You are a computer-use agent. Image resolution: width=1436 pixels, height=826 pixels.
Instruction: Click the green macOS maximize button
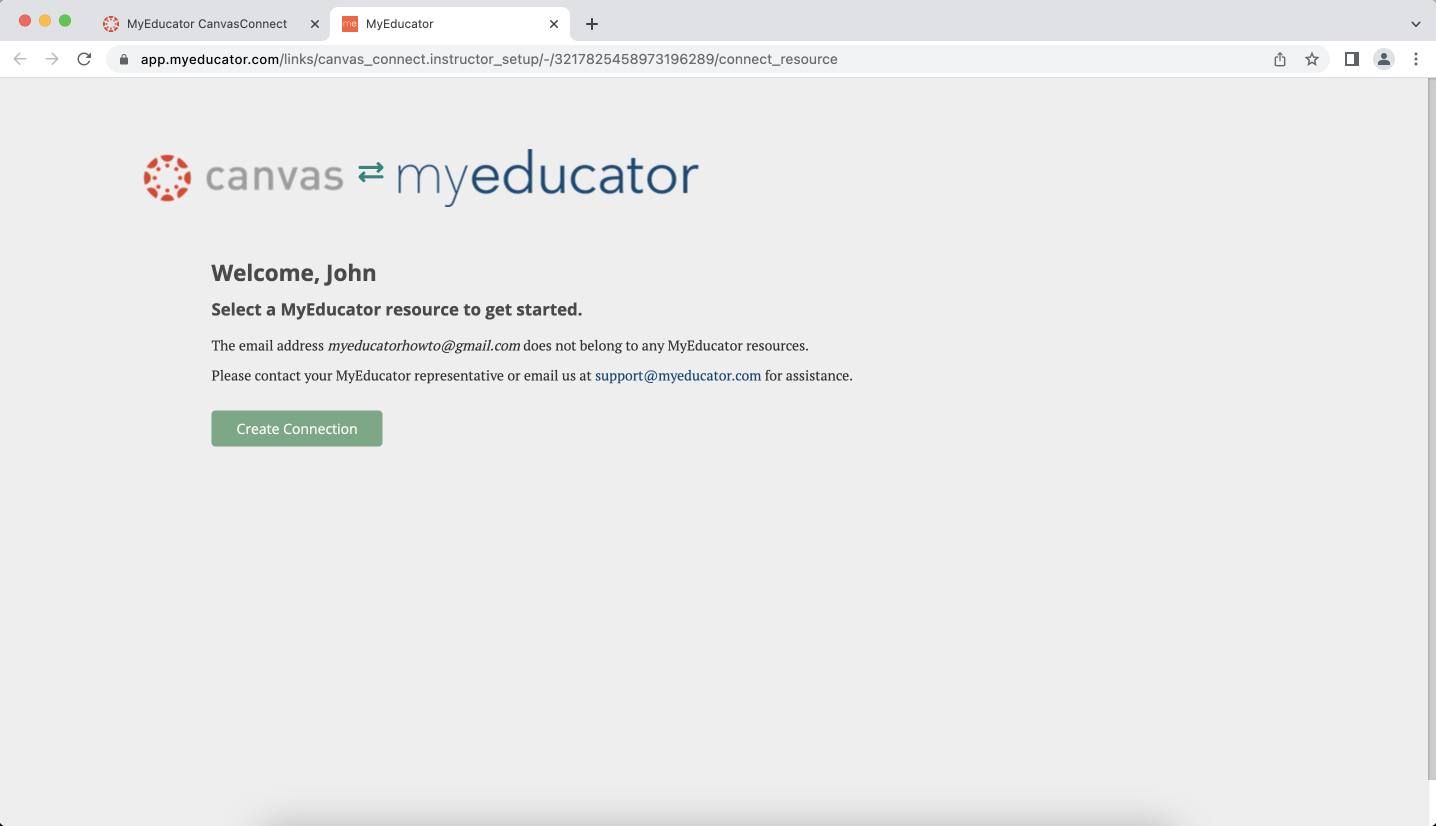tap(65, 21)
